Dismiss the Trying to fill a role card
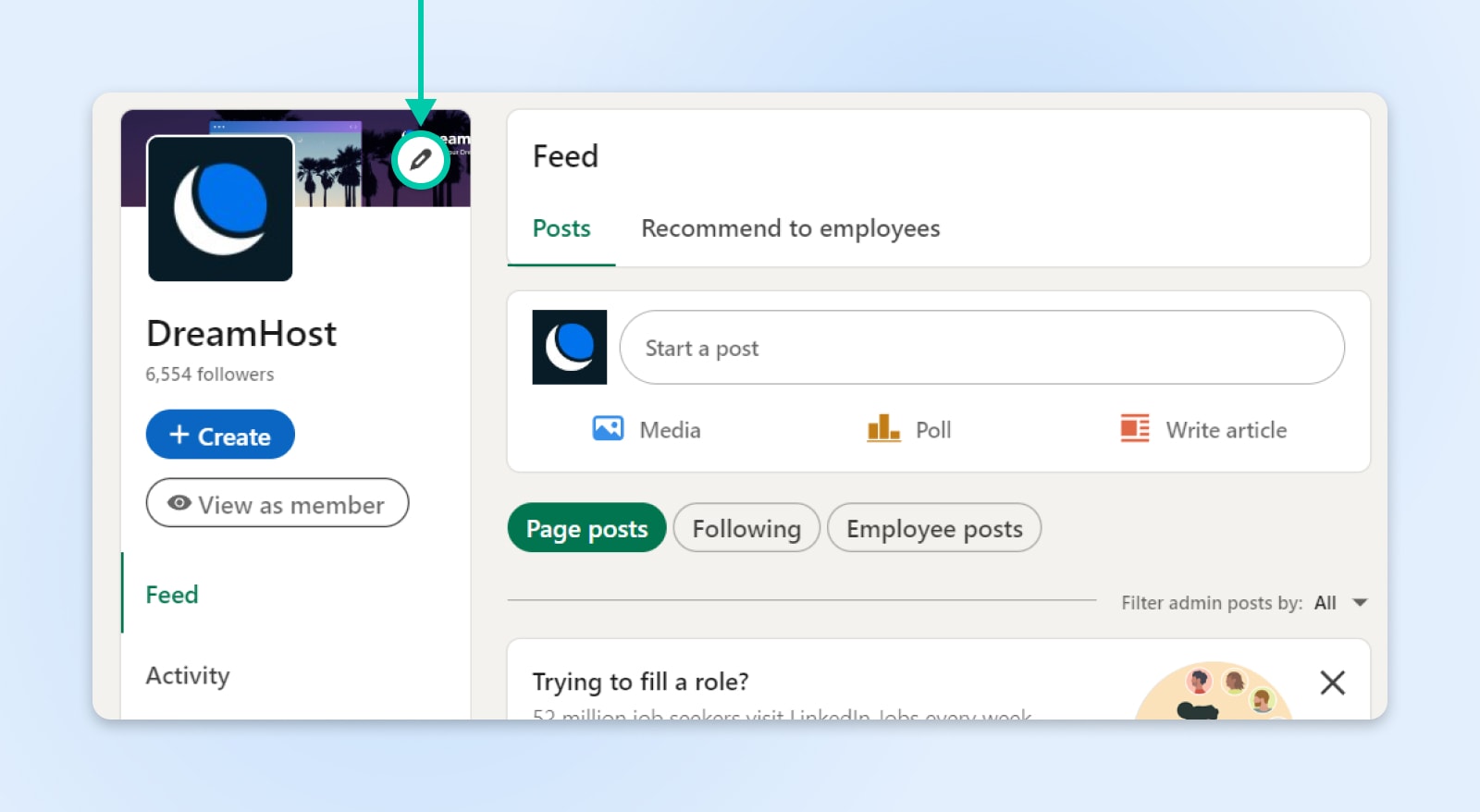The width and height of the screenshot is (1480, 812). (x=1332, y=683)
